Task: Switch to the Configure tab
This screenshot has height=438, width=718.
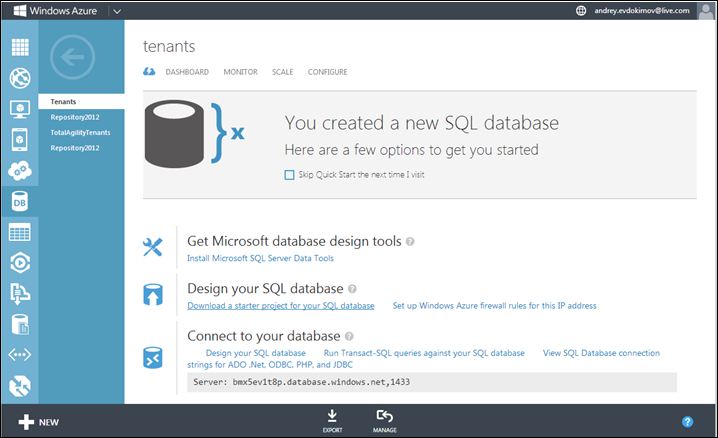Action: [x=327, y=72]
